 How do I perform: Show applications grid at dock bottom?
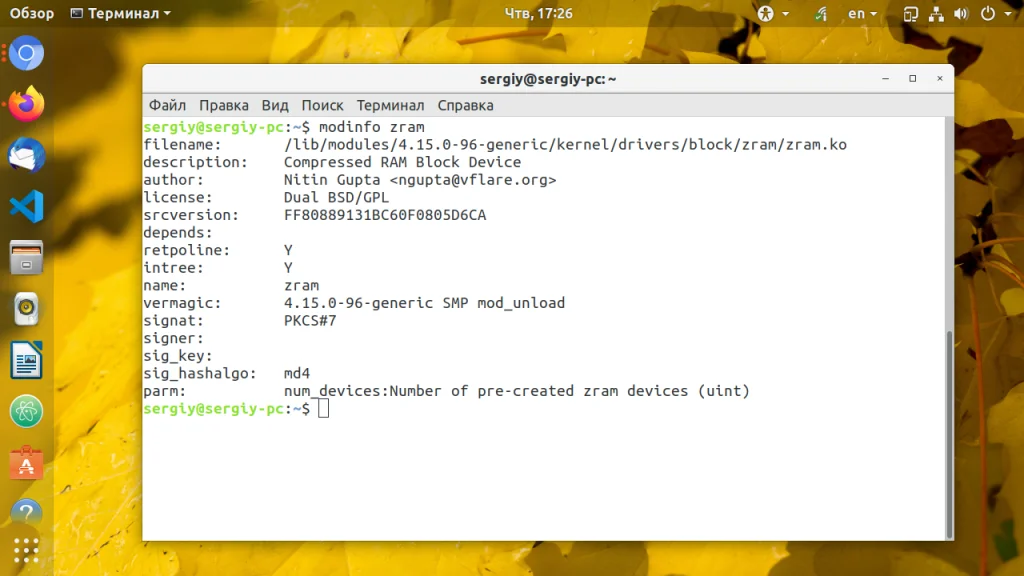[x=26, y=551]
